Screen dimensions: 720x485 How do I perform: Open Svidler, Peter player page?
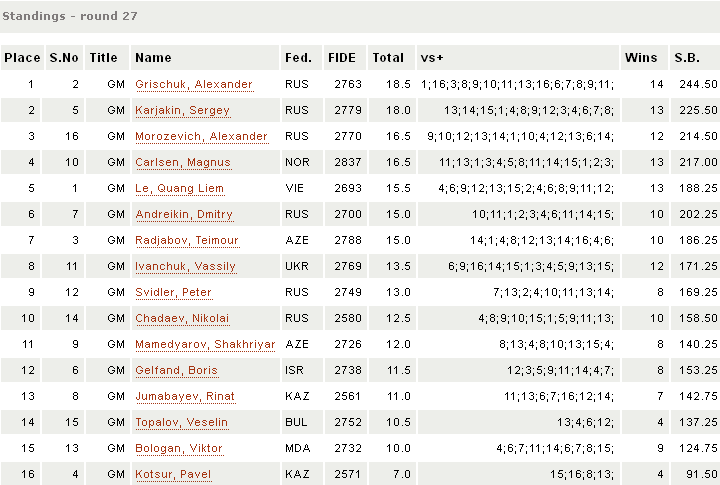click(x=176, y=293)
